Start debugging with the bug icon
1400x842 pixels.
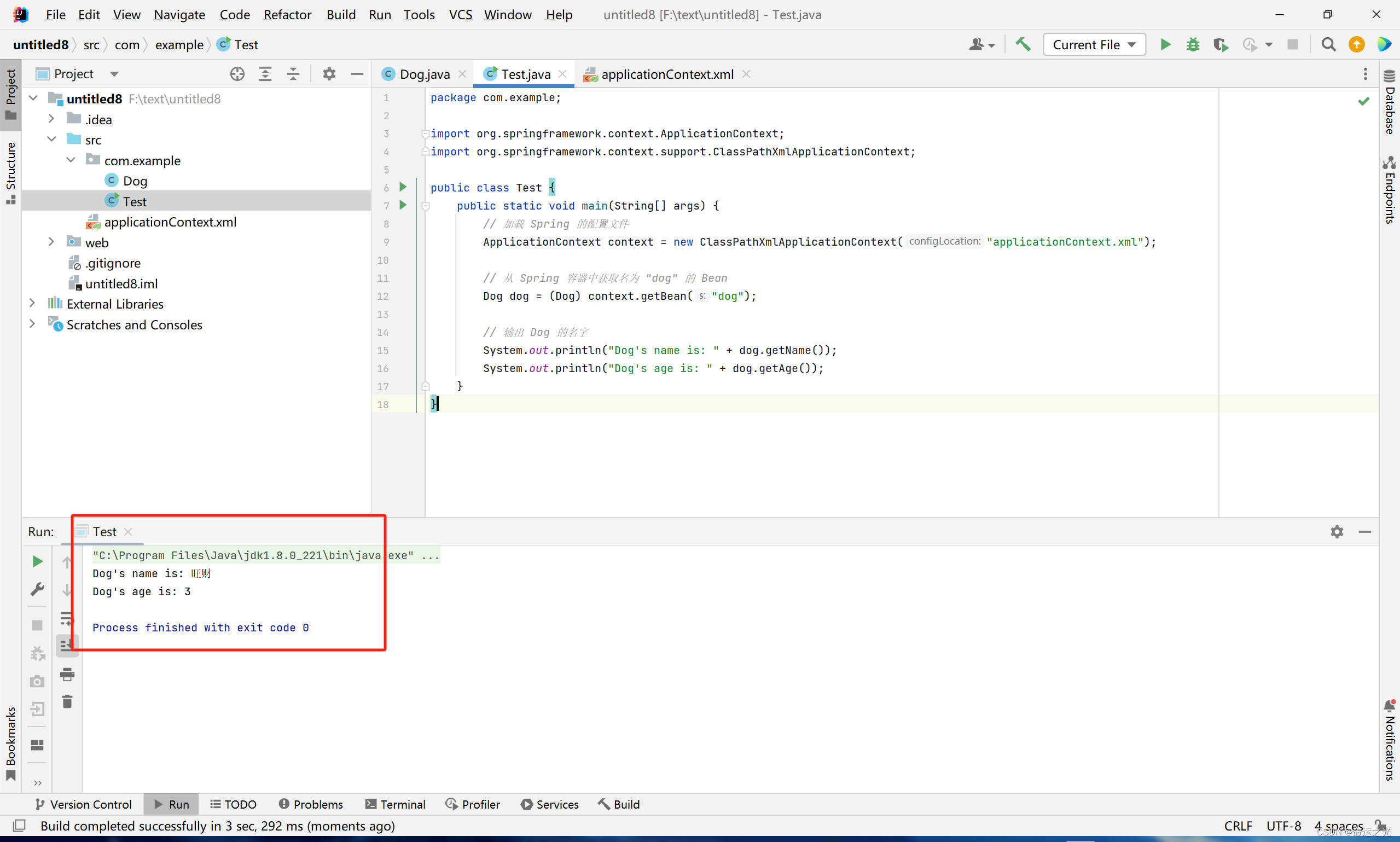(x=1193, y=44)
